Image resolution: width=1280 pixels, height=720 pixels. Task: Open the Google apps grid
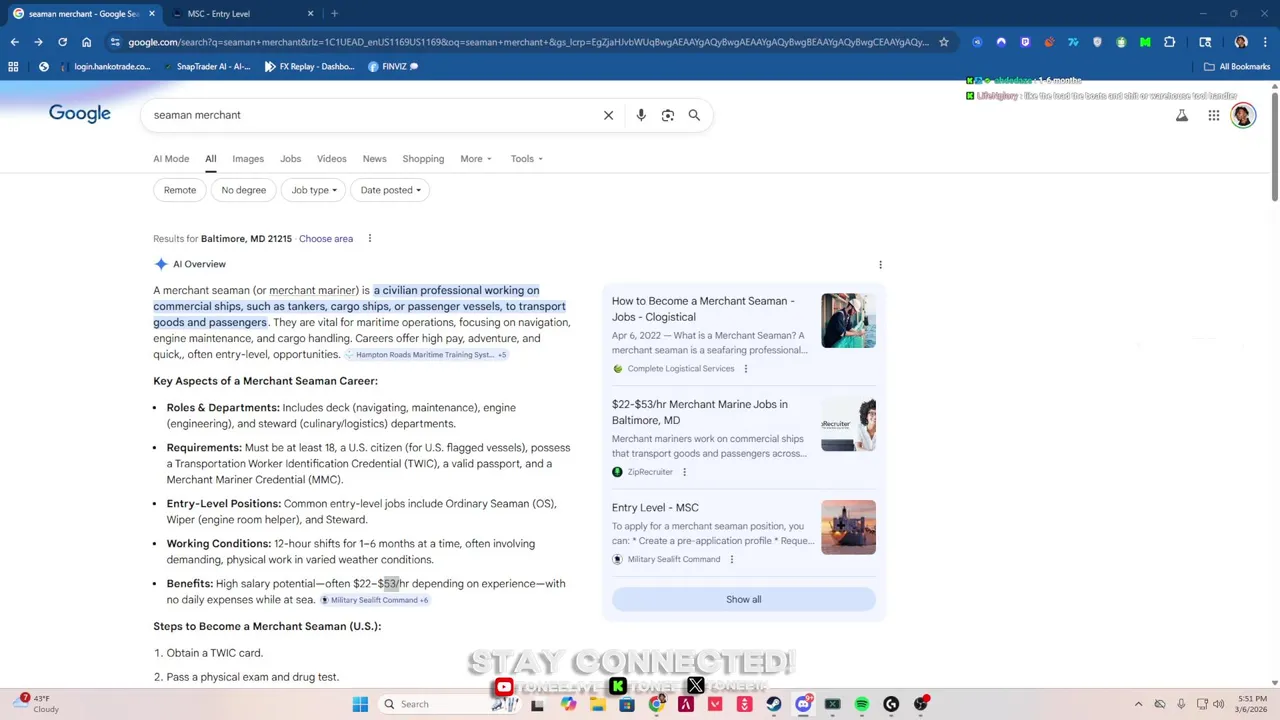tap(1213, 115)
